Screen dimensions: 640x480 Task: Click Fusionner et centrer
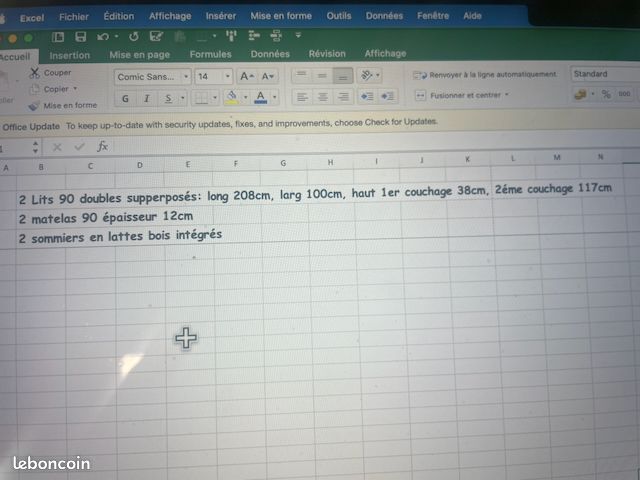click(458, 95)
